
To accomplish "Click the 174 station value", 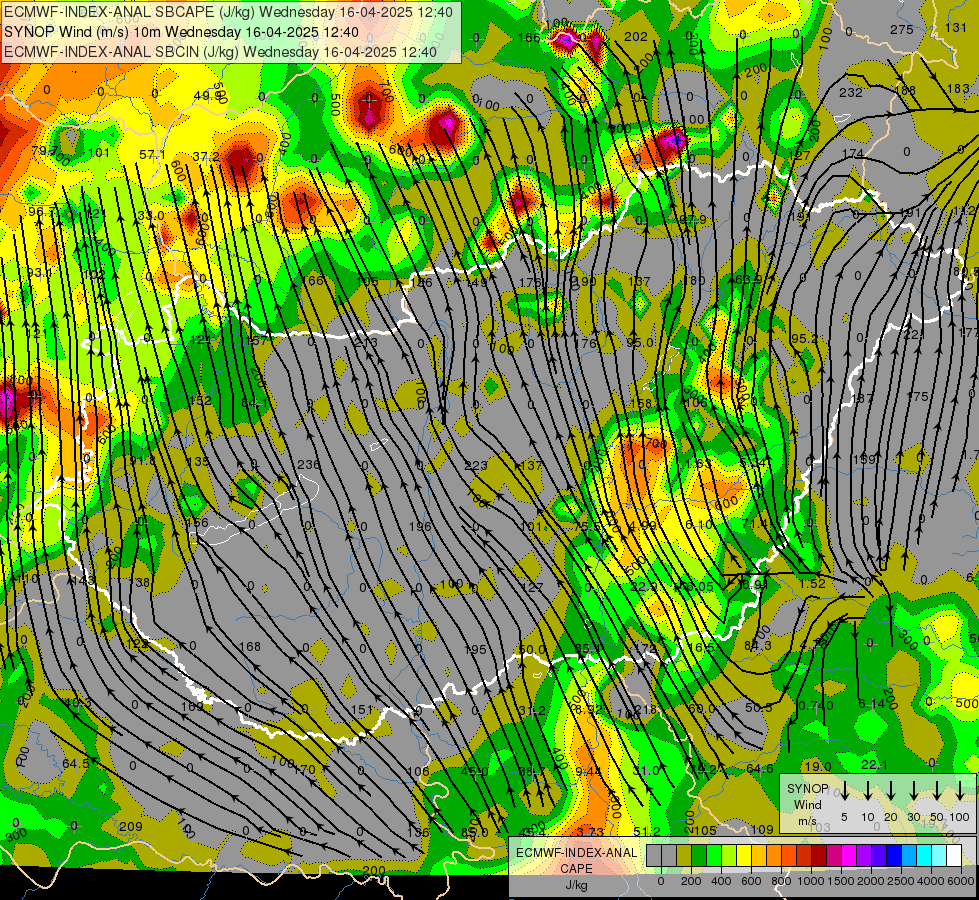I will click(853, 154).
